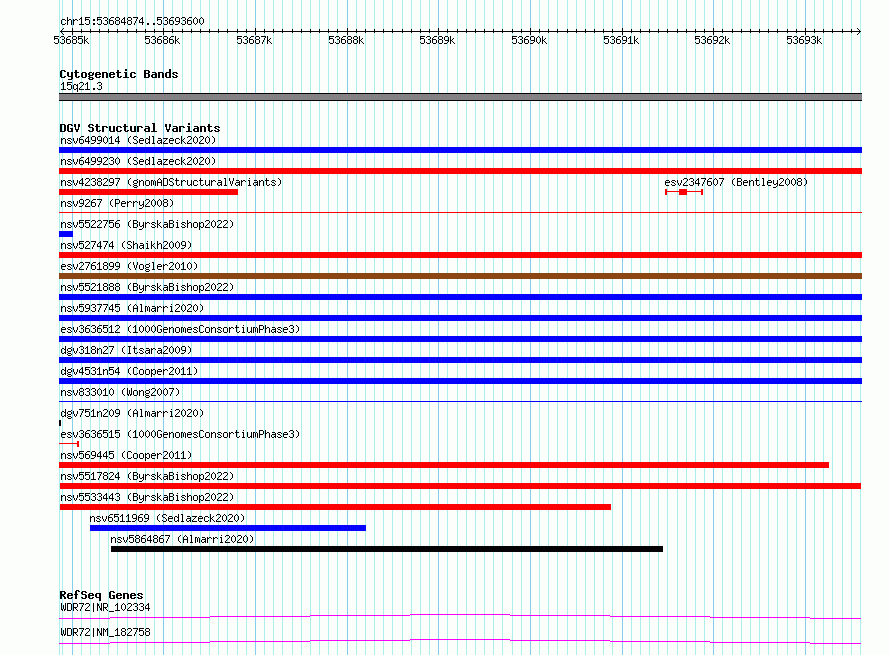The image size is (890, 655).
Task: Click the WDR72|NM_182758 gene label
Action: (105, 632)
